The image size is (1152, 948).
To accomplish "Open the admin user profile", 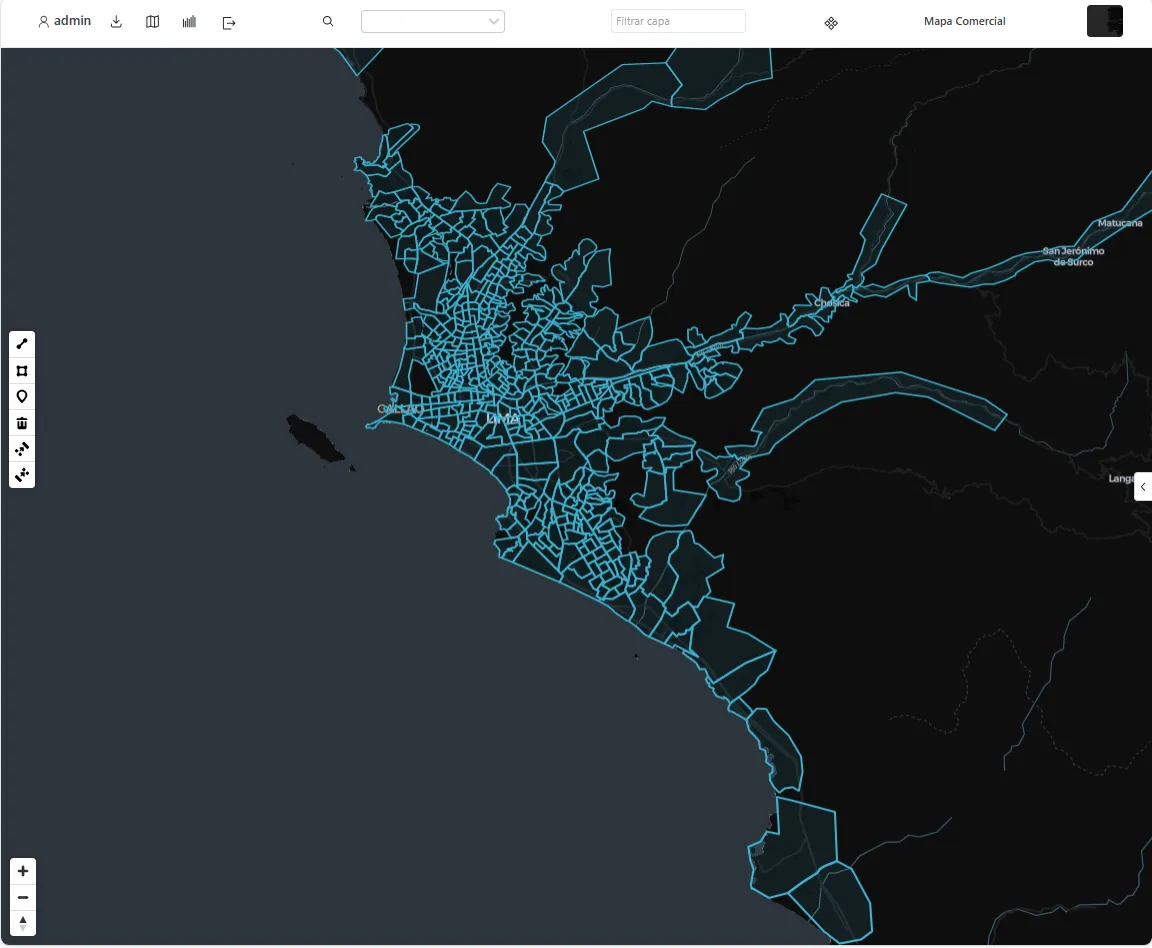I will click(x=65, y=21).
